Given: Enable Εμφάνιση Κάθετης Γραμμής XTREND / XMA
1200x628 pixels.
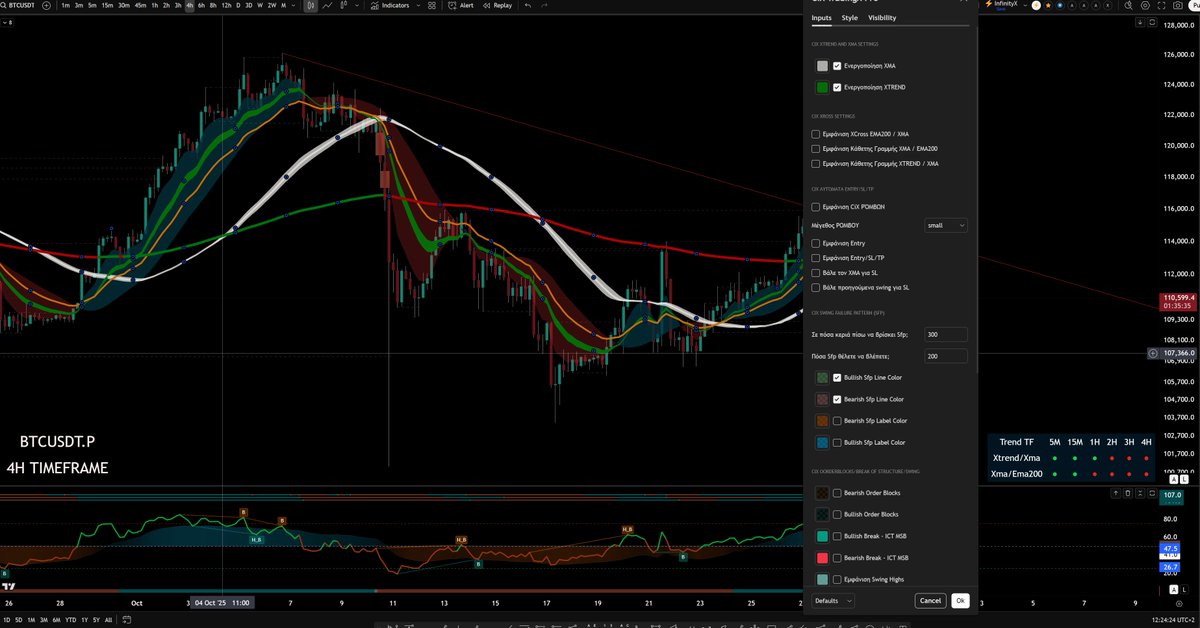Looking at the screenshot, I should (816, 164).
